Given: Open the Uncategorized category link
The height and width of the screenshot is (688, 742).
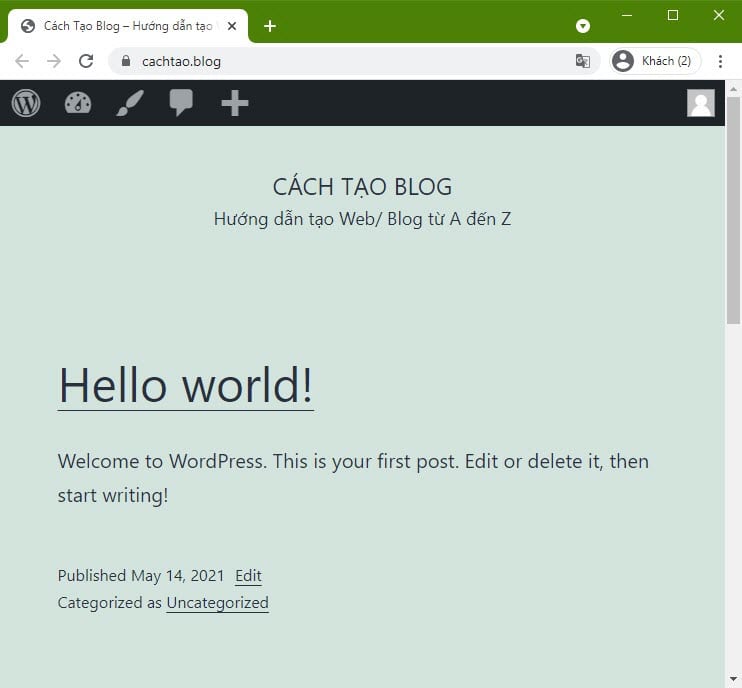Looking at the screenshot, I should (218, 603).
